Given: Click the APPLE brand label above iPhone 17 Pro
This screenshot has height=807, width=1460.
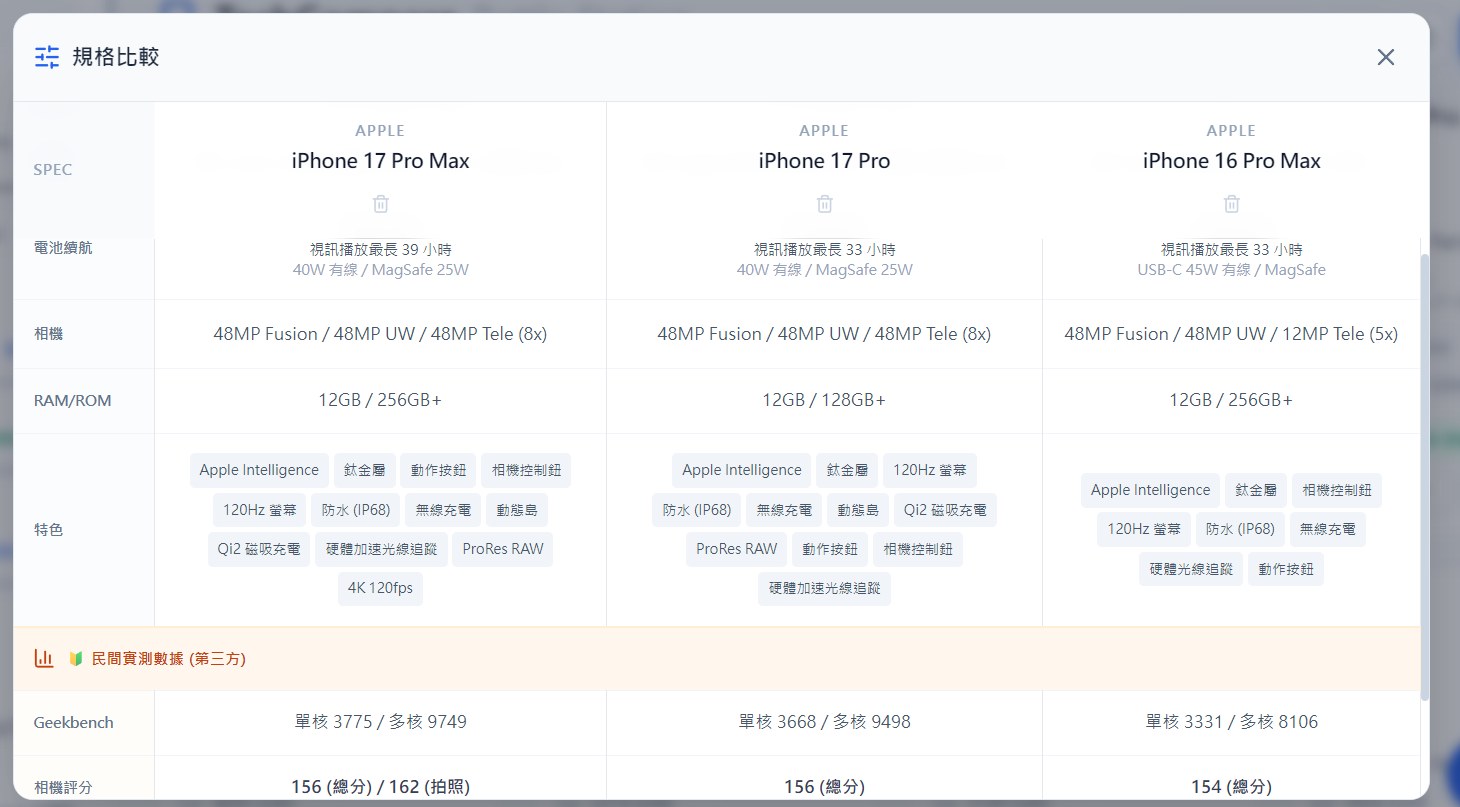Looking at the screenshot, I should coord(824,131).
